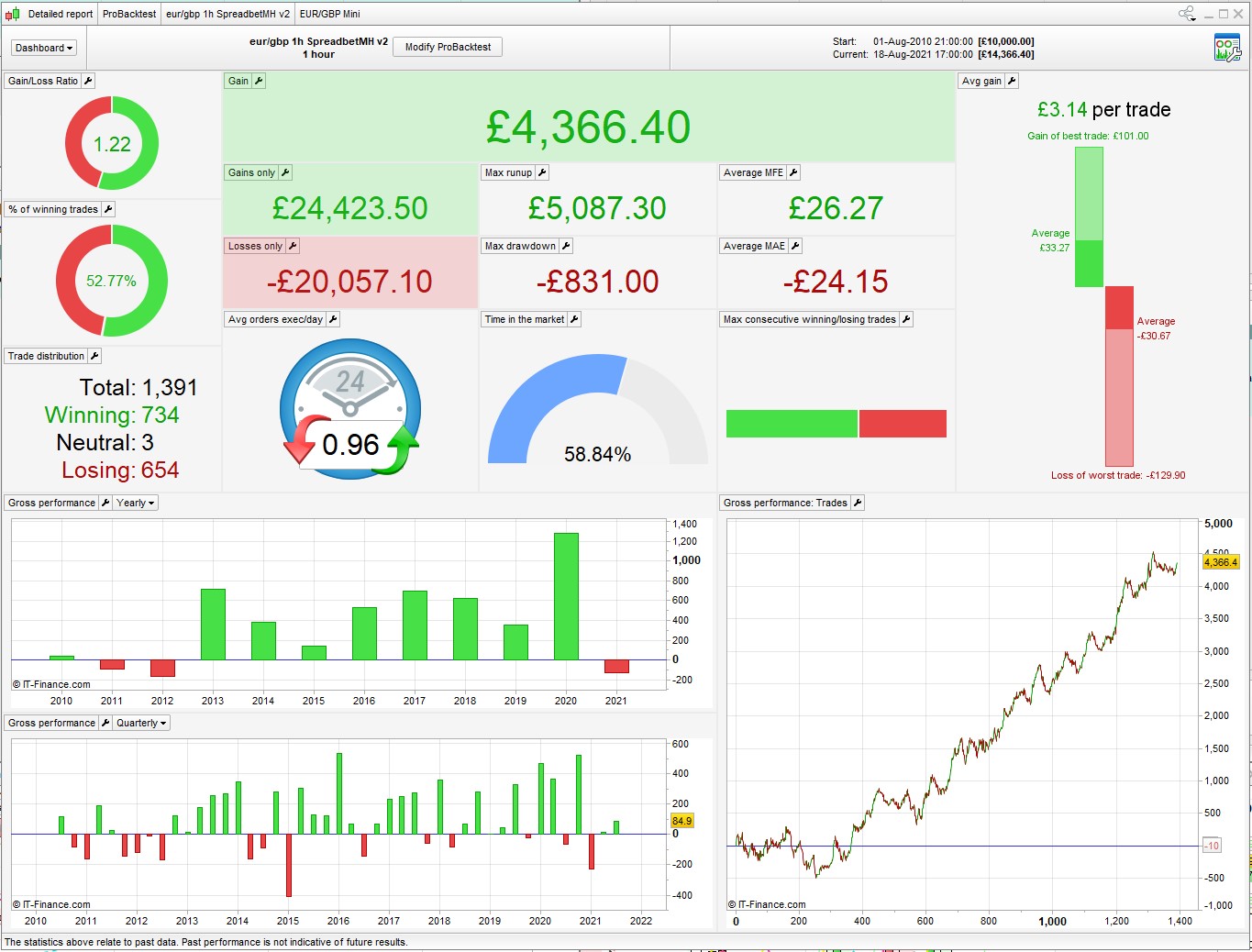The width and height of the screenshot is (1252, 952).
Task: Open wrench beside Gross performance Quarterly chart
Action: (x=105, y=723)
